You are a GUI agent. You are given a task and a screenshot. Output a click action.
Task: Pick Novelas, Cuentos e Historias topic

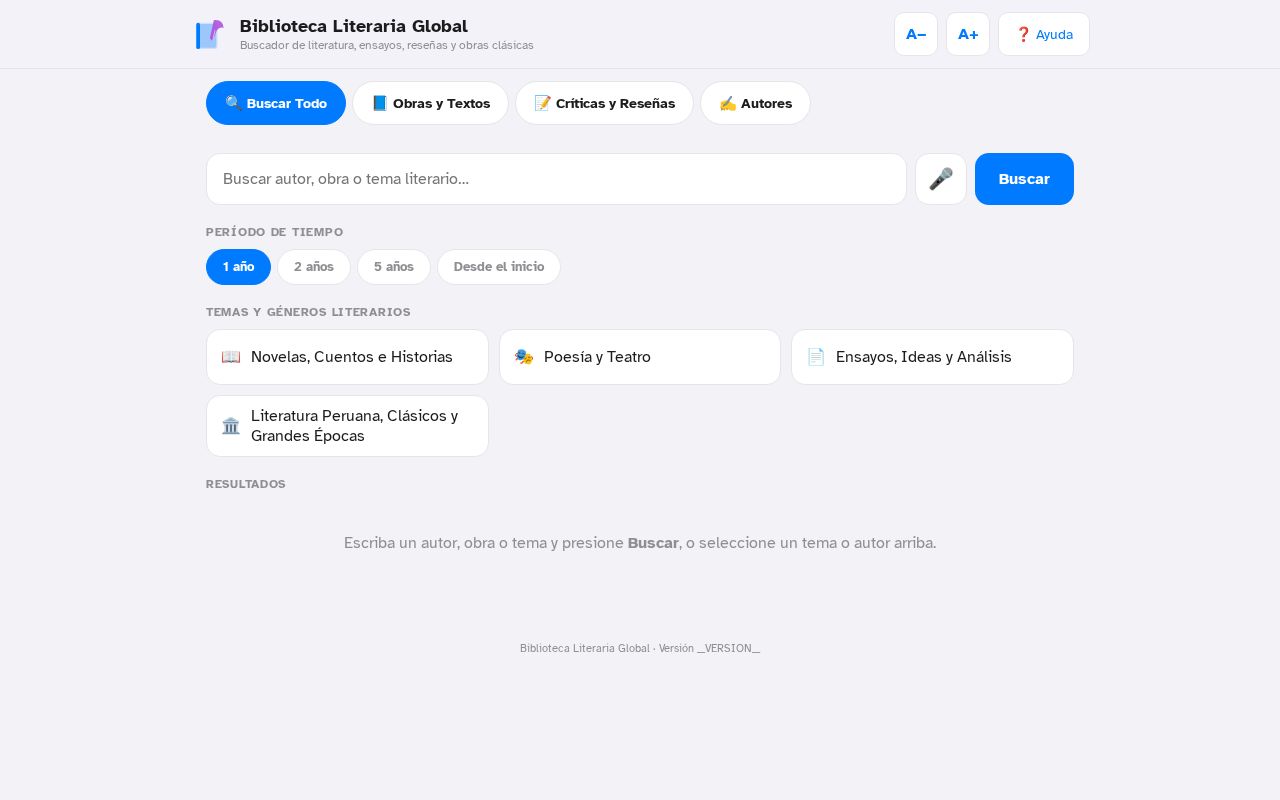point(347,357)
